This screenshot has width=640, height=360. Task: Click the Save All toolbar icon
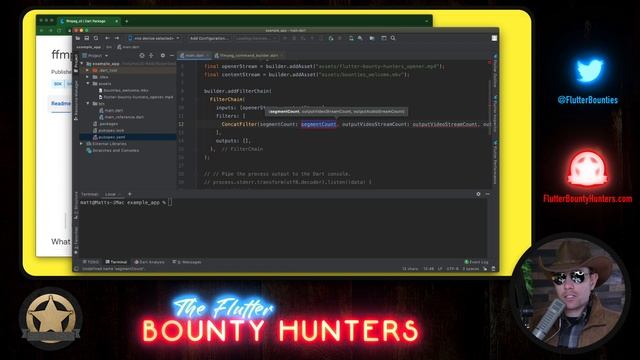click(87, 38)
